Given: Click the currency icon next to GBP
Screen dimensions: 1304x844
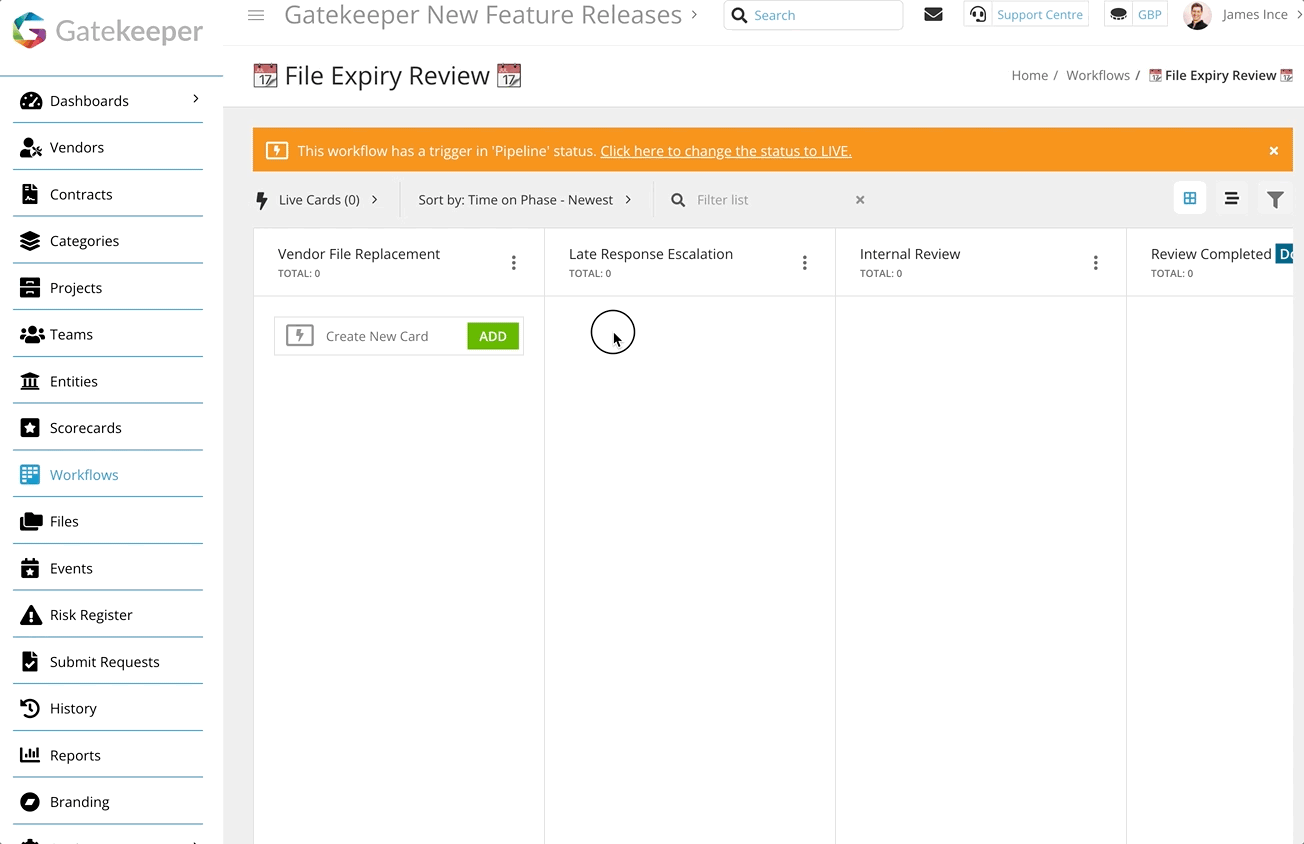Looking at the screenshot, I should [x=1118, y=14].
